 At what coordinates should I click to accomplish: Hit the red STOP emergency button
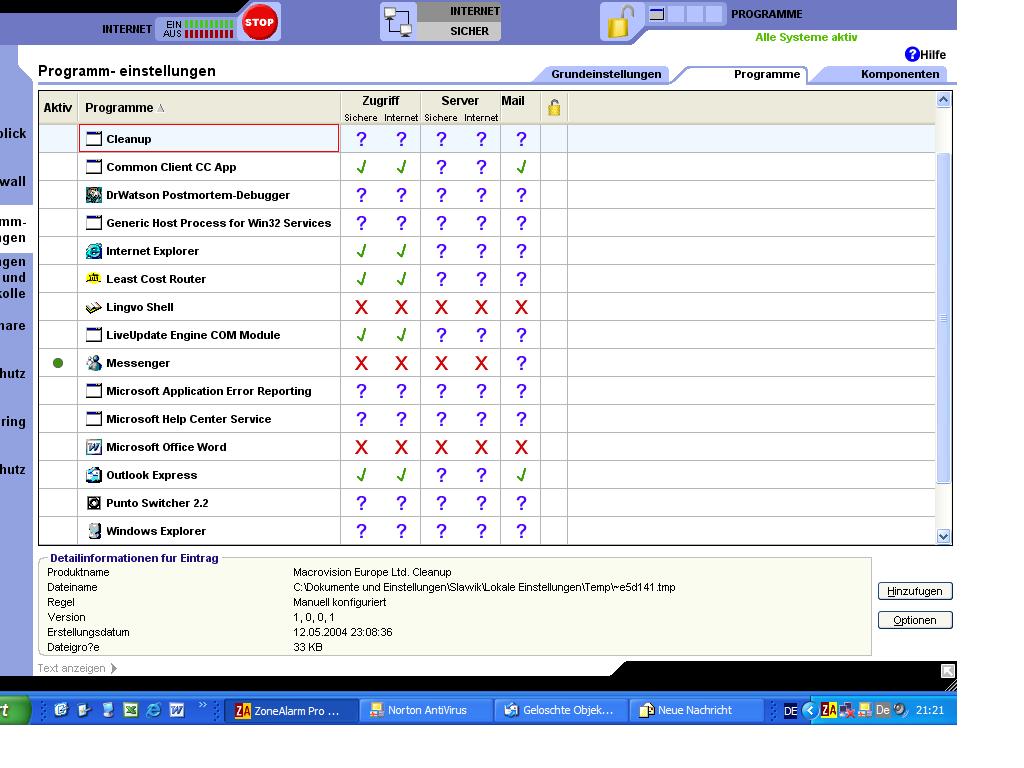(259, 22)
